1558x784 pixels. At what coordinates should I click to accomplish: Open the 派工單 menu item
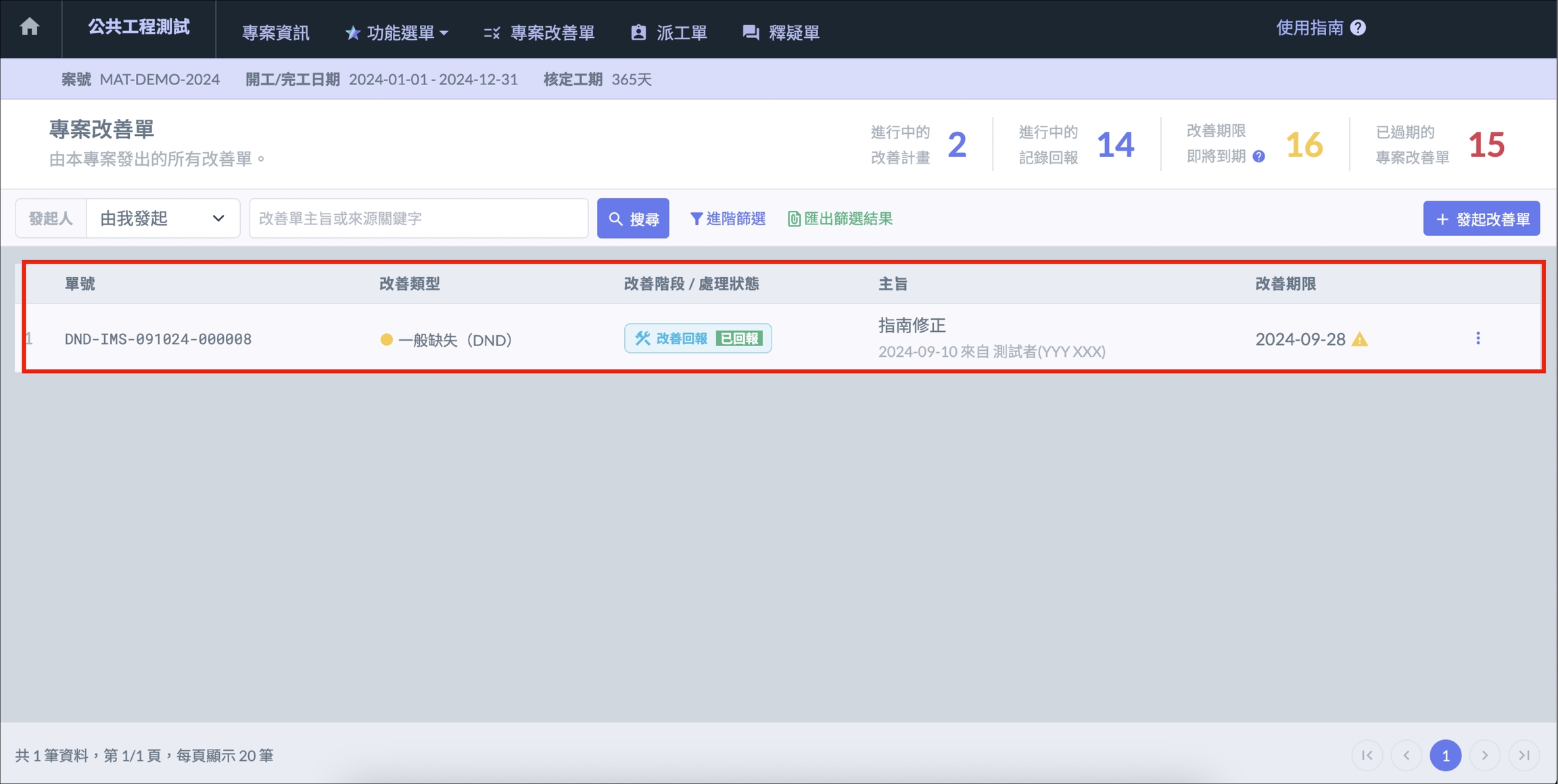[x=669, y=32]
